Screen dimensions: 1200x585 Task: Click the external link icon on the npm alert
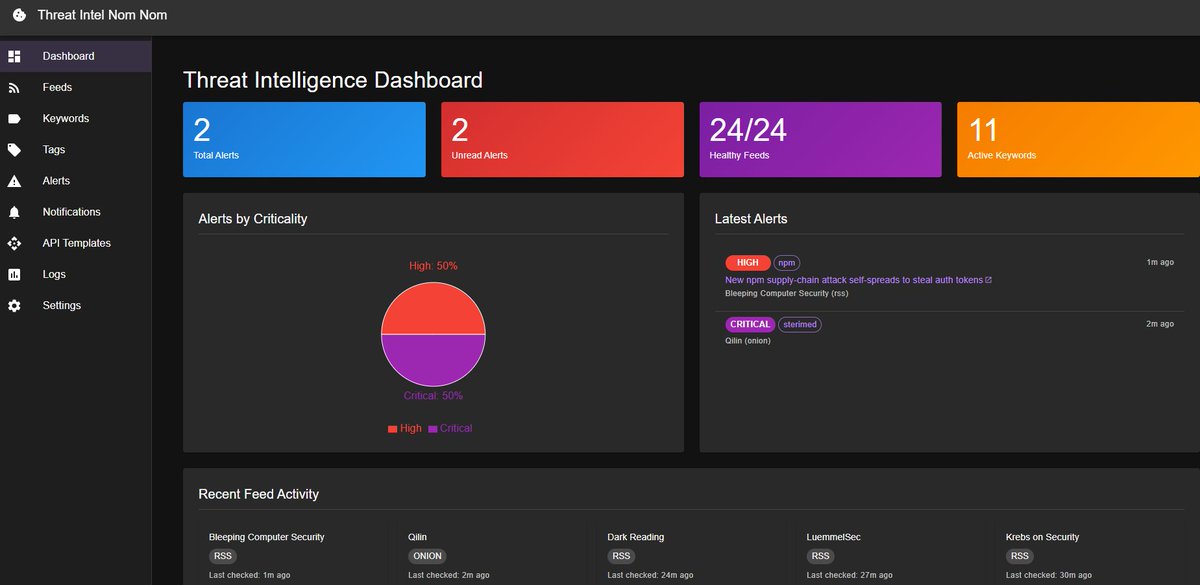tap(989, 279)
